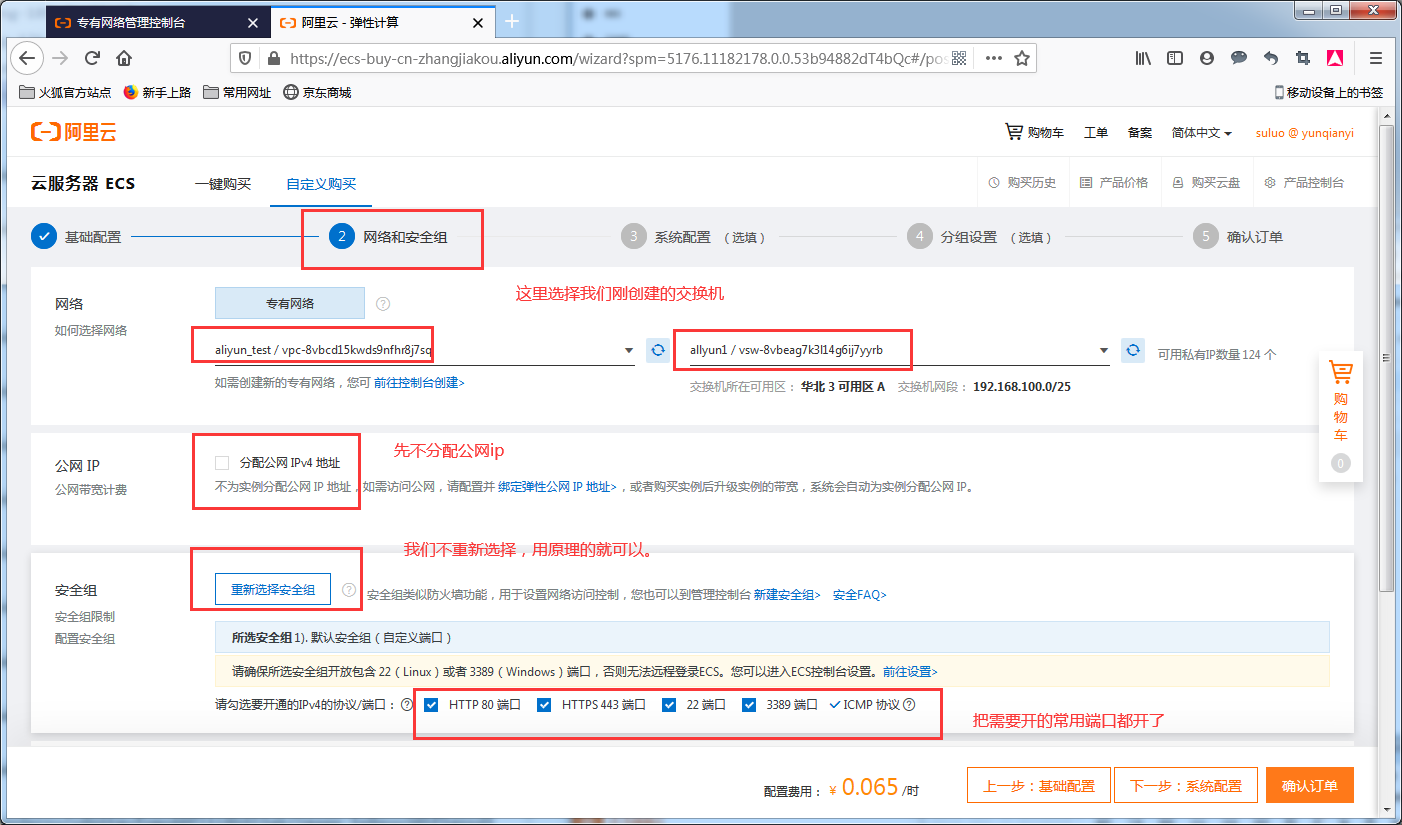Click the help icon beside 专有网络
1402x825 pixels.
point(383,304)
